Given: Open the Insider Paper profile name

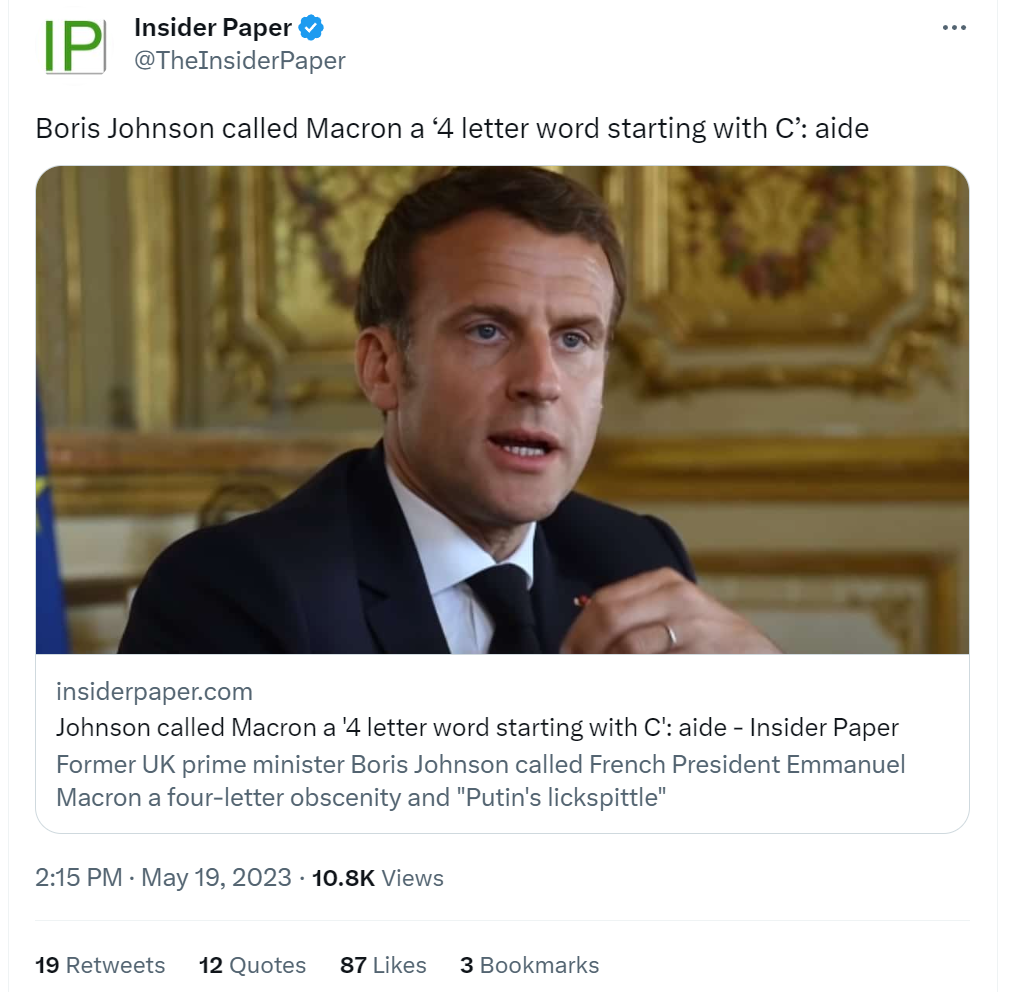Looking at the screenshot, I should coord(213,29).
